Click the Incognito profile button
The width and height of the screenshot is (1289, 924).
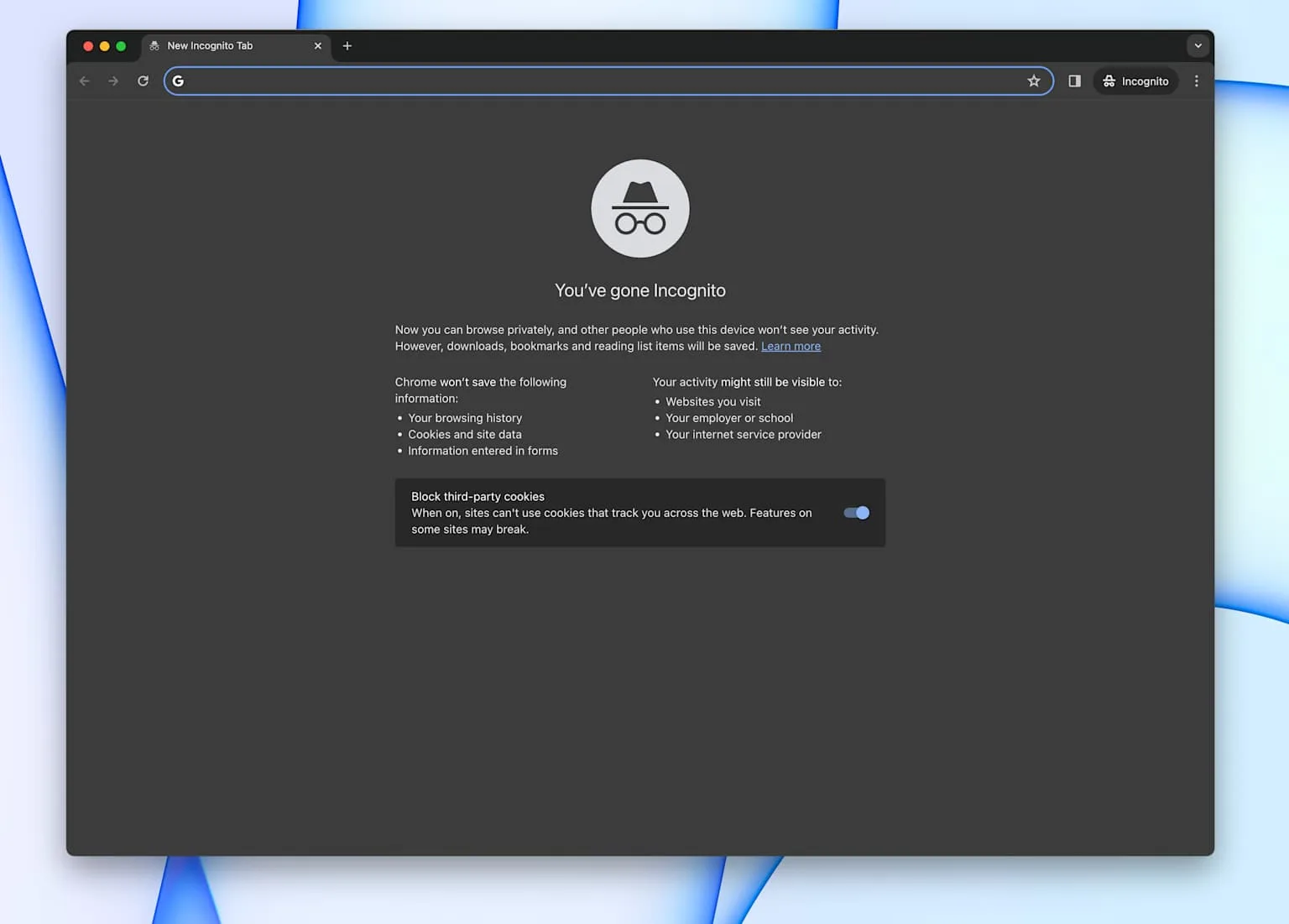1135,81
